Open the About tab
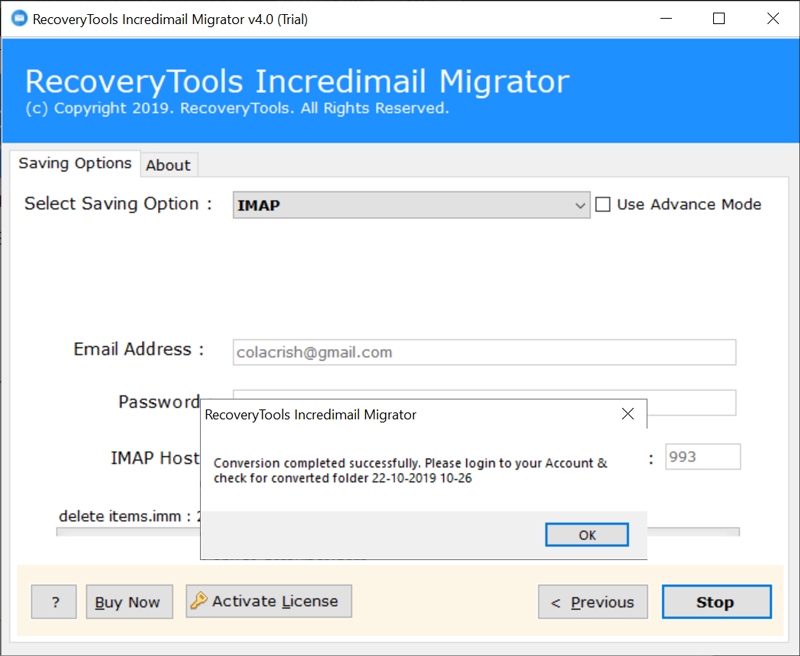This screenshot has height=656, width=800. 168,165
